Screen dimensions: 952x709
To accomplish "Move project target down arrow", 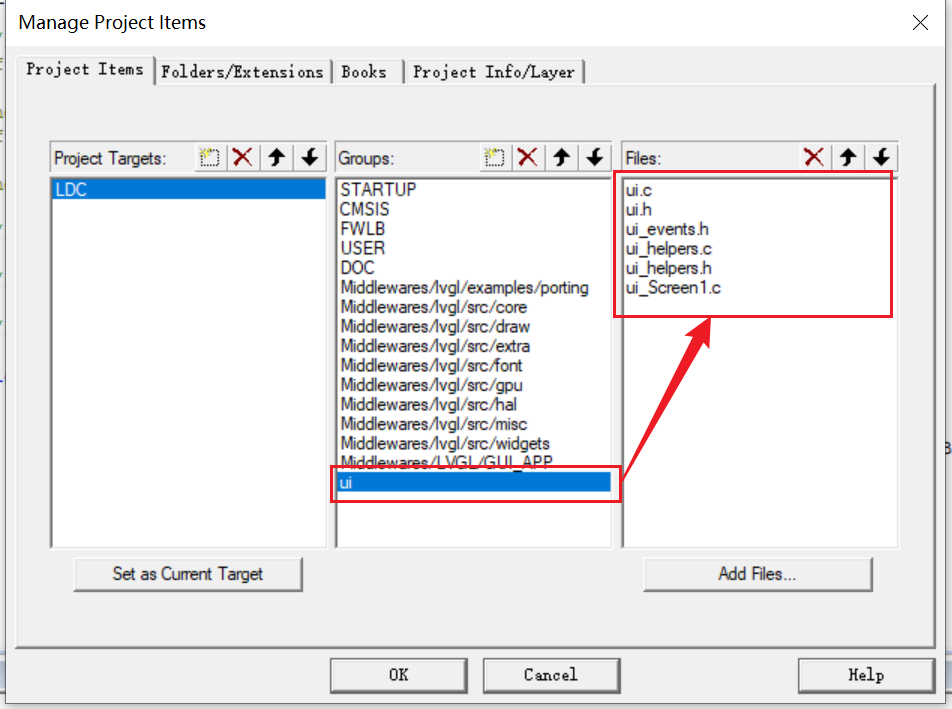I will (x=309, y=157).
